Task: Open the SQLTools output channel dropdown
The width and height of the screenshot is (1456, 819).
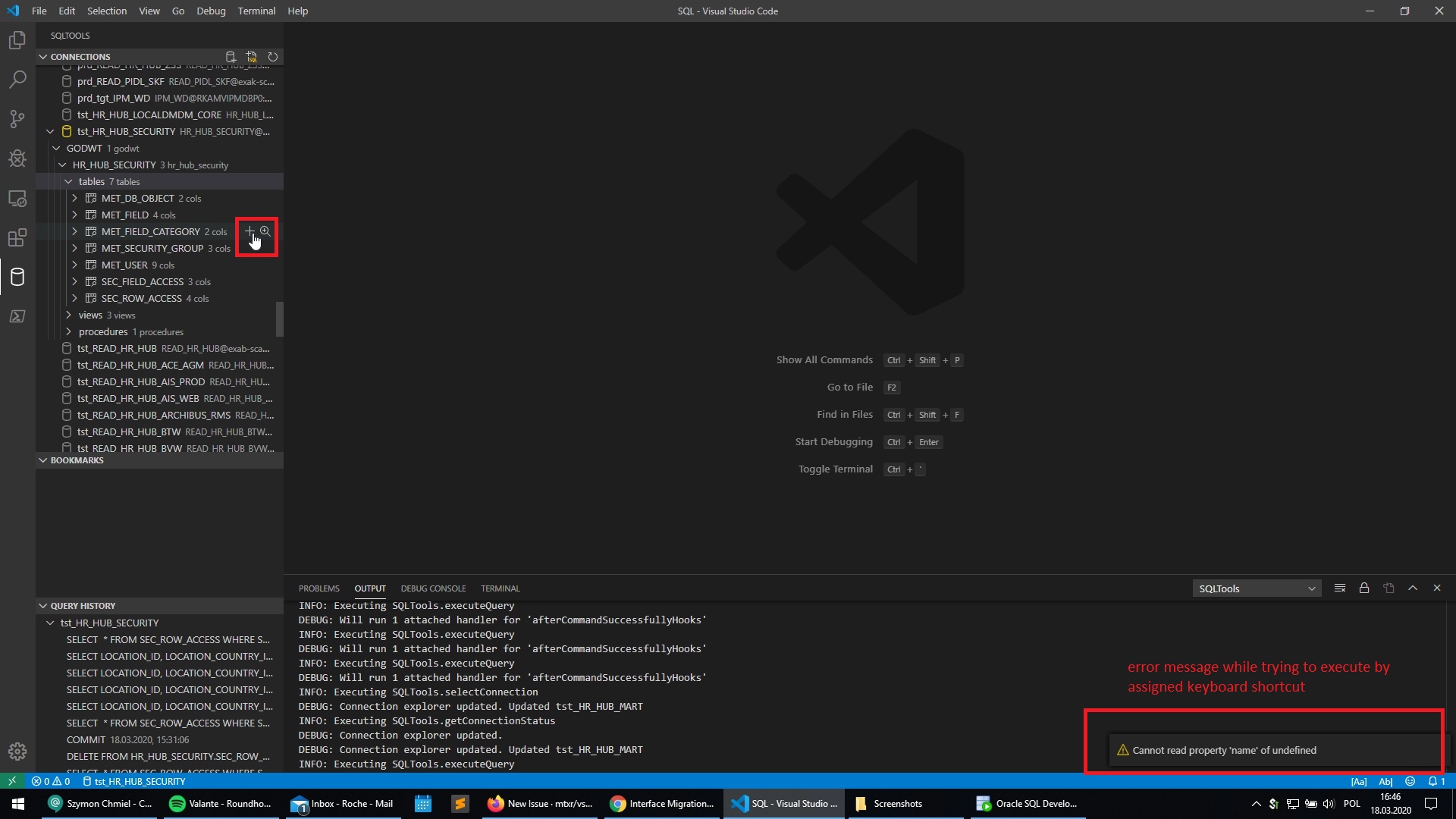Action: (x=1257, y=588)
